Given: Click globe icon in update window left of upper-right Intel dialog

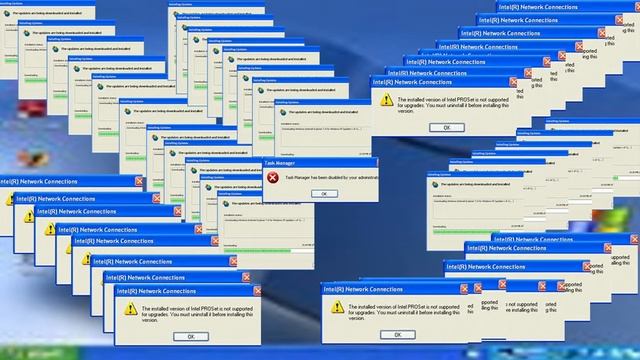Looking at the screenshot, I should pos(283,112).
